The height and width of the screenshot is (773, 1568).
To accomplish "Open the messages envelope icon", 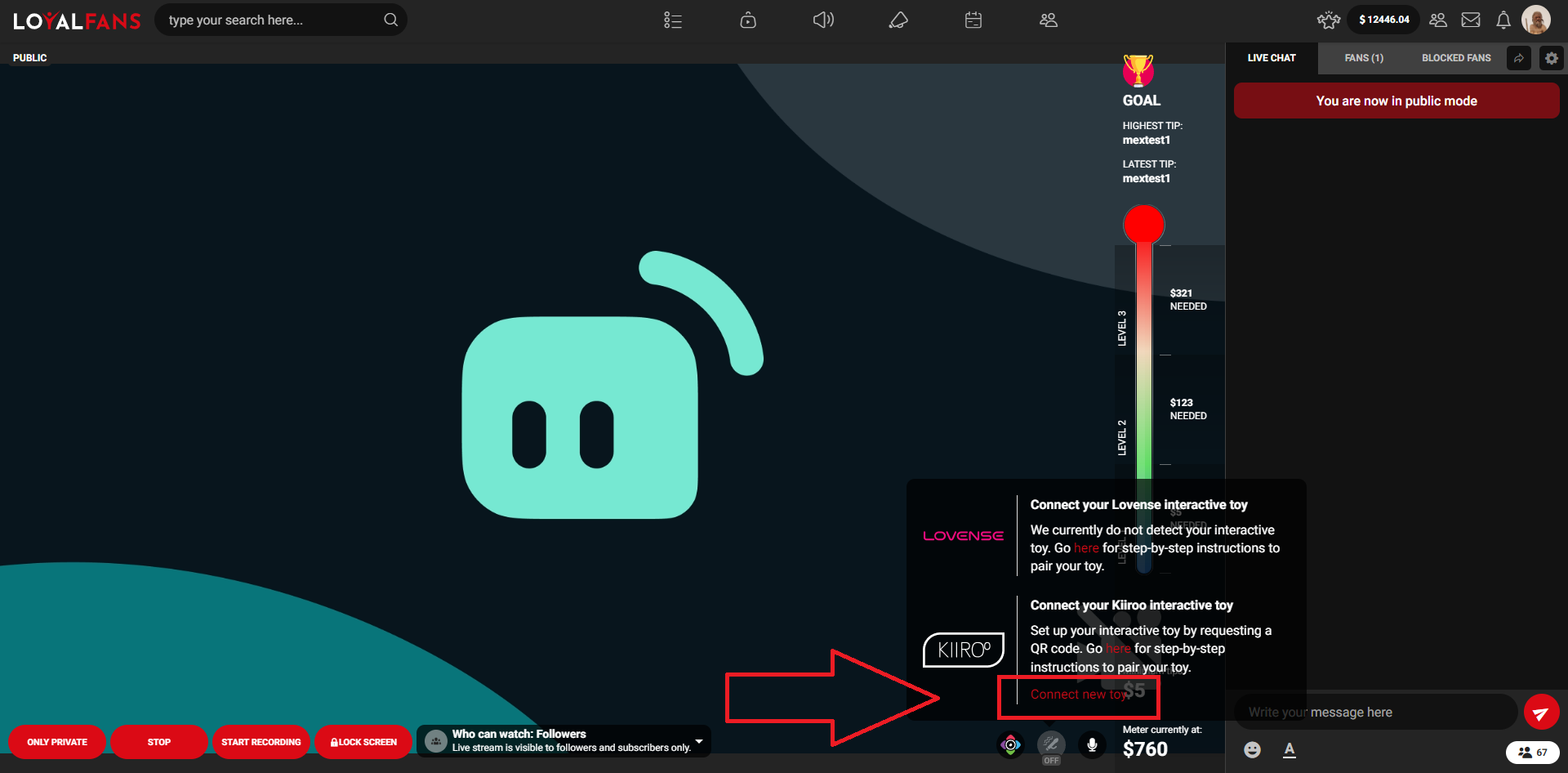I will 1471,20.
